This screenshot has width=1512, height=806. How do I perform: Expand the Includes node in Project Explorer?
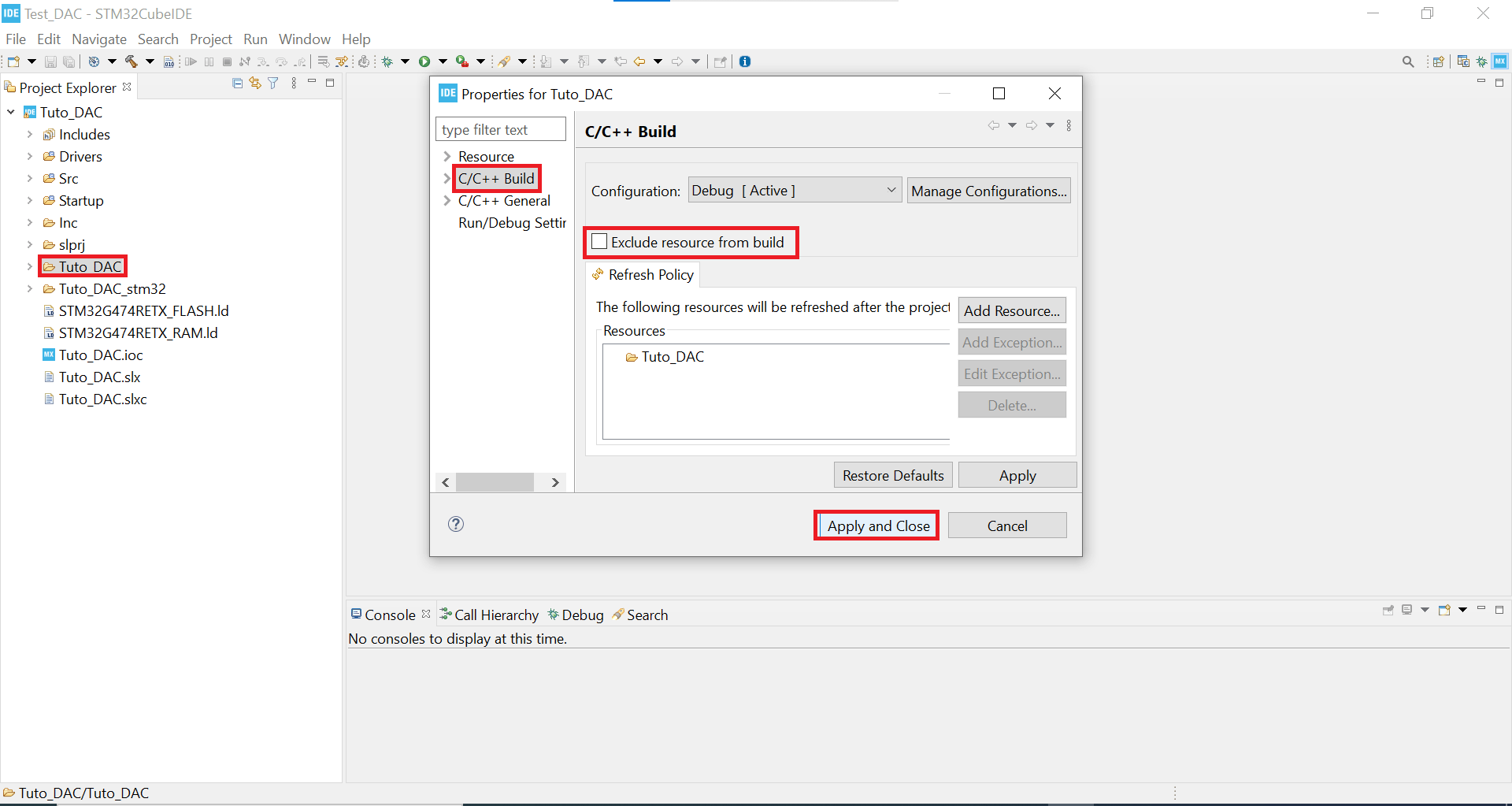(30, 135)
